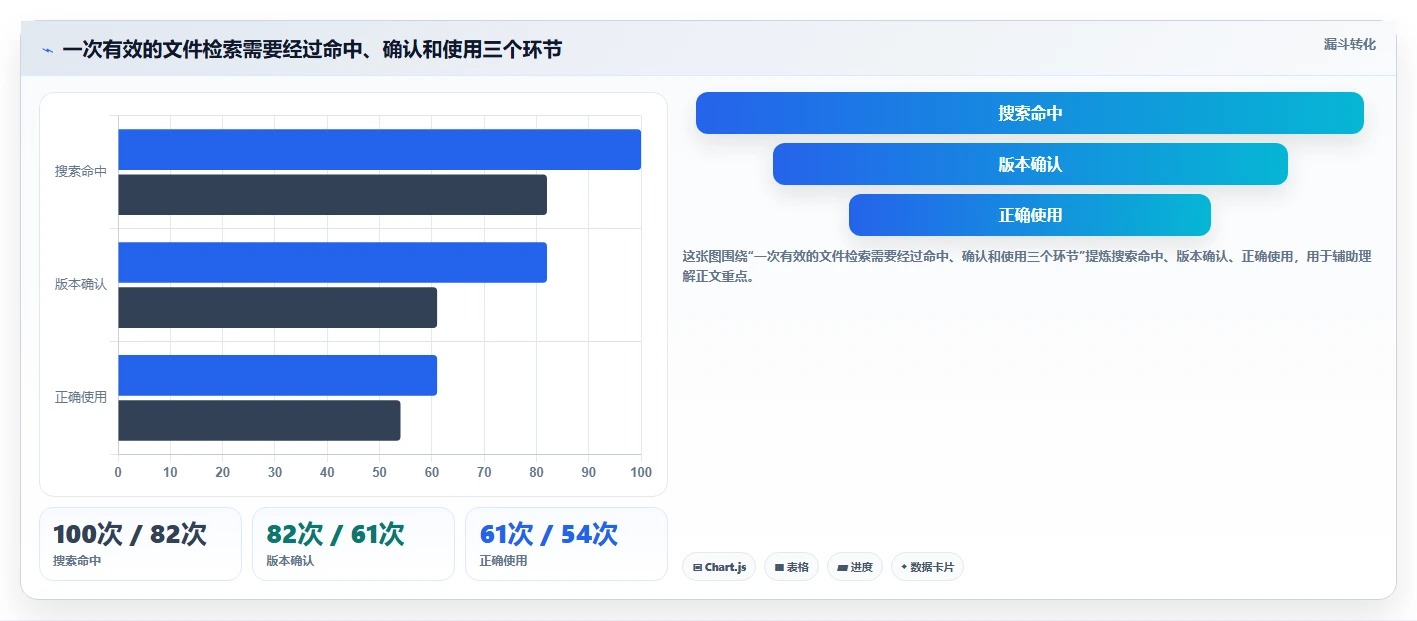1417x621 pixels.
Task: Click the 正确使用 y-axis label
Action: [81, 398]
